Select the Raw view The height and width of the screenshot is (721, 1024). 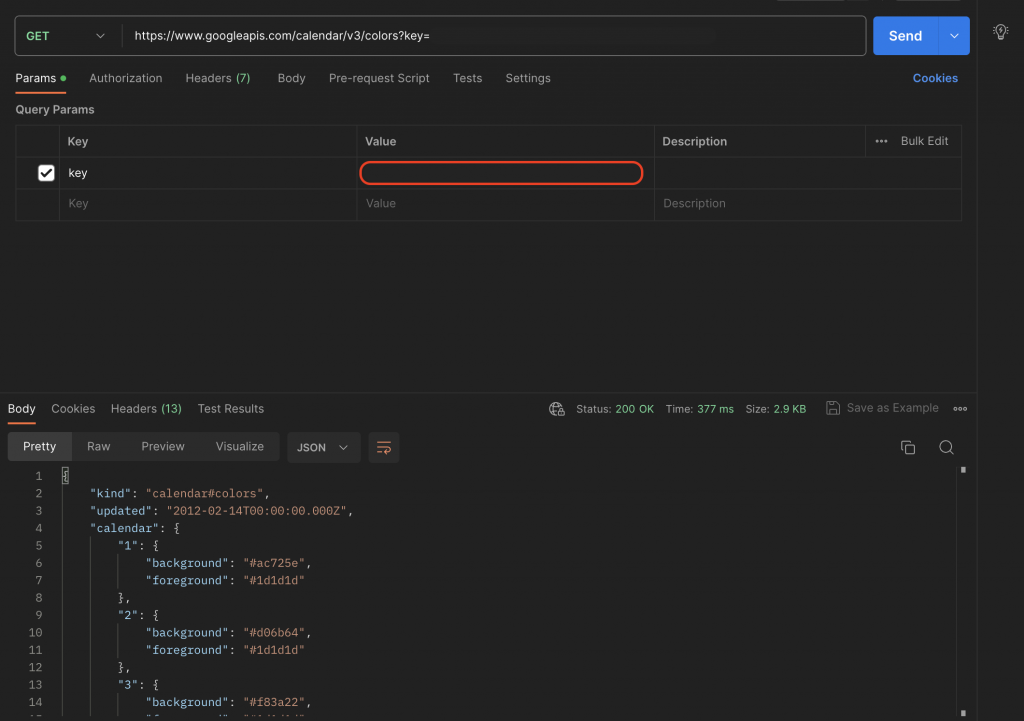[99, 447]
